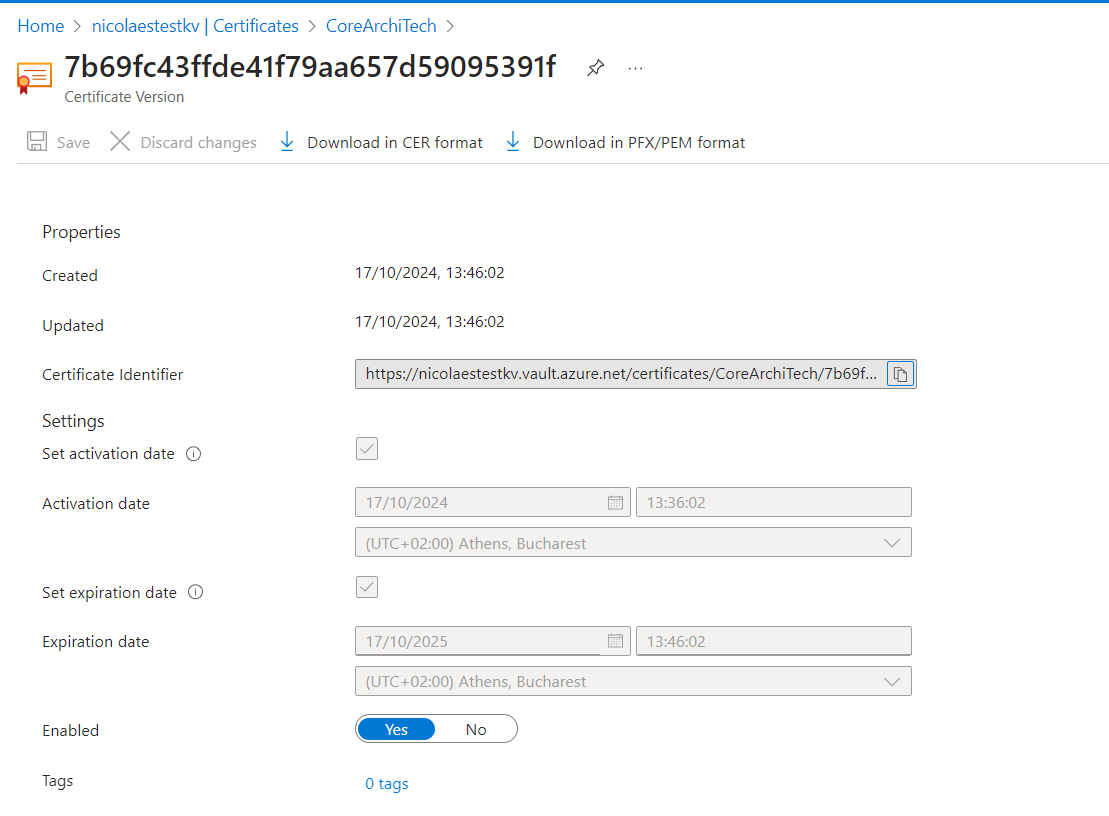Open the 0 tags link
Screen dimensions: 1109x816
coord(386,783)
